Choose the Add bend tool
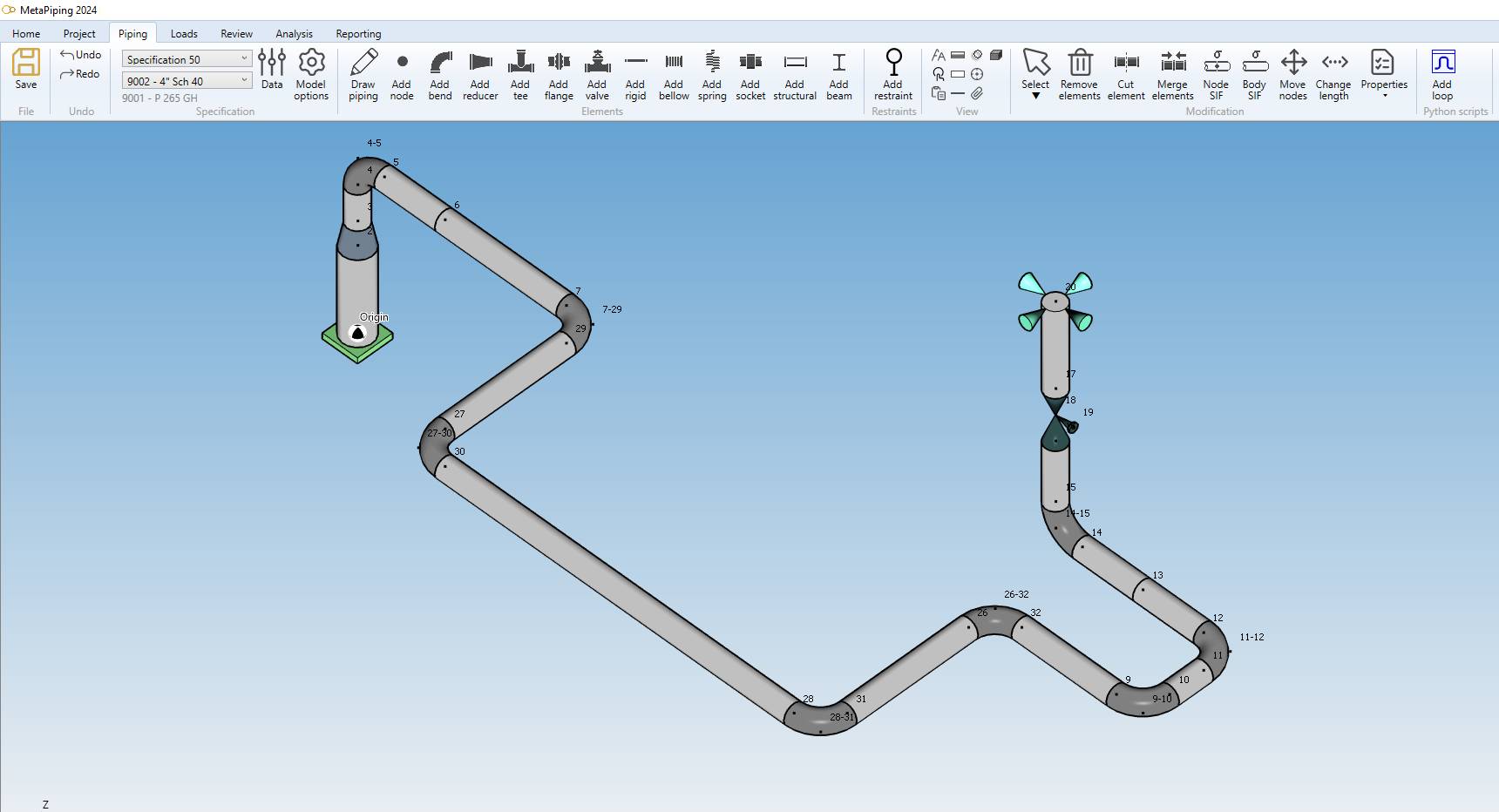 (x=440, y=75)
